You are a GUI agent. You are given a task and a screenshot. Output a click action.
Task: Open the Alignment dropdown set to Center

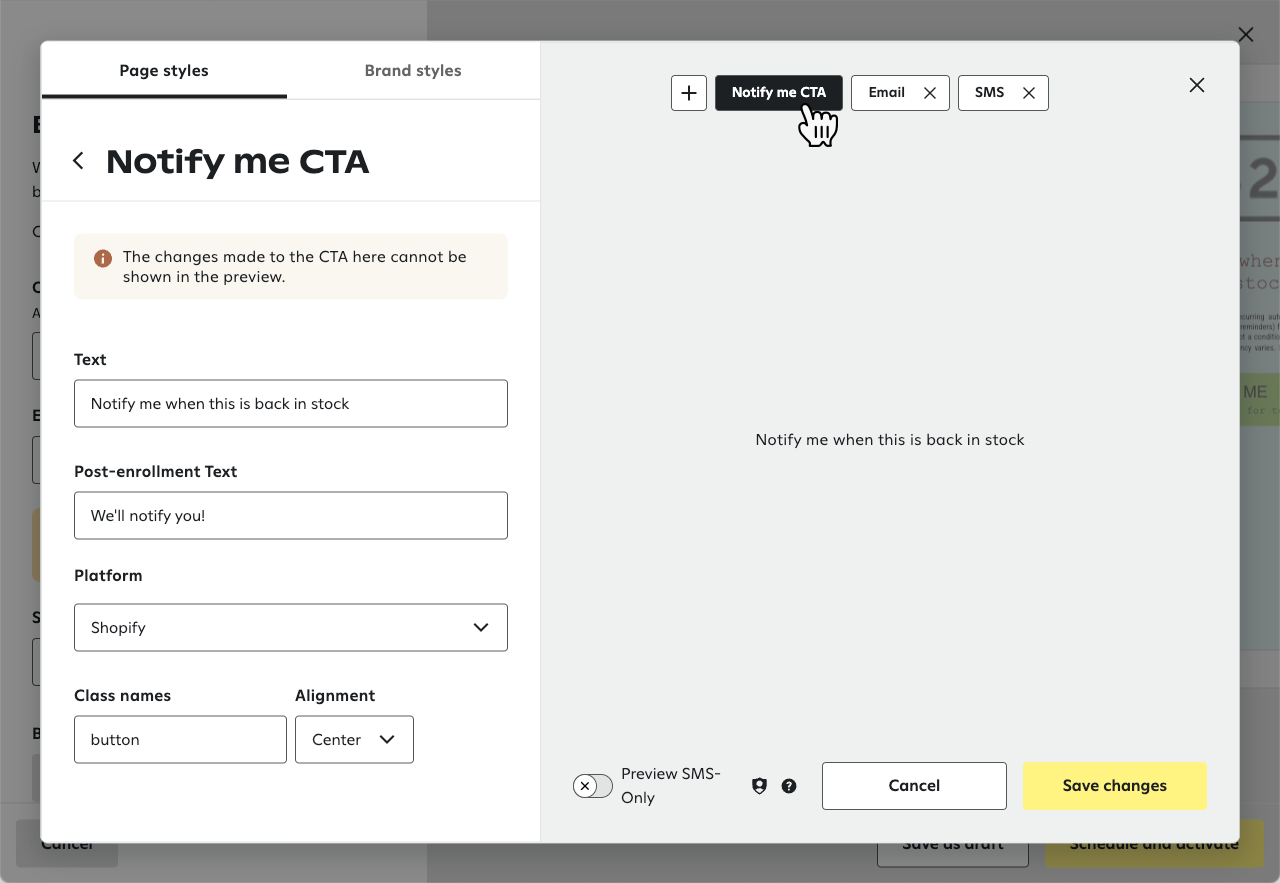point(354,739)
